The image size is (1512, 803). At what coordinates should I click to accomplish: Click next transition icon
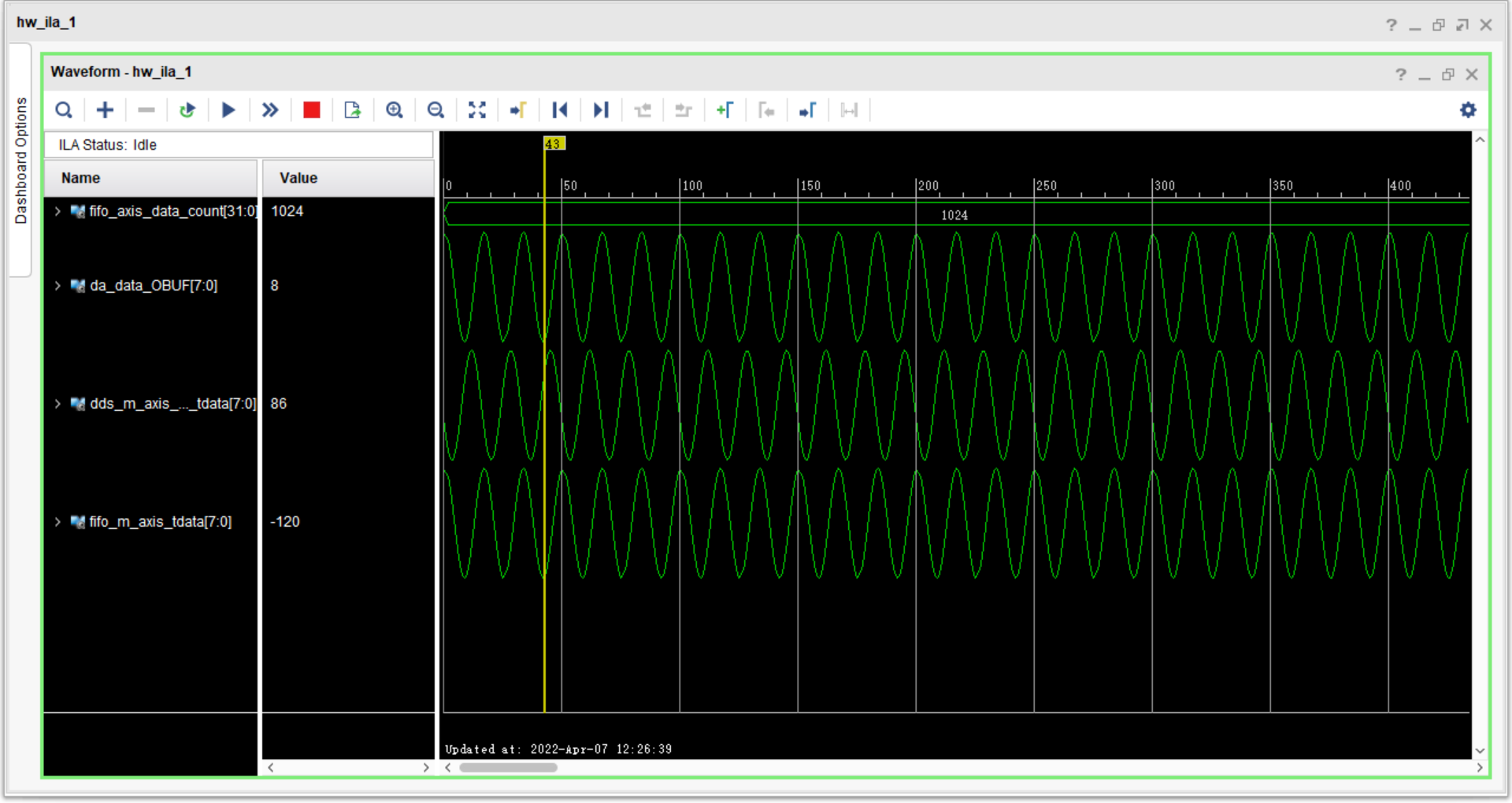684,110
